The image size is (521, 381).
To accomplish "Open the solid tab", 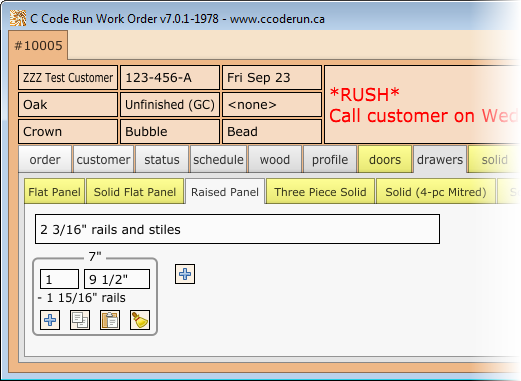I will [494, 159].
